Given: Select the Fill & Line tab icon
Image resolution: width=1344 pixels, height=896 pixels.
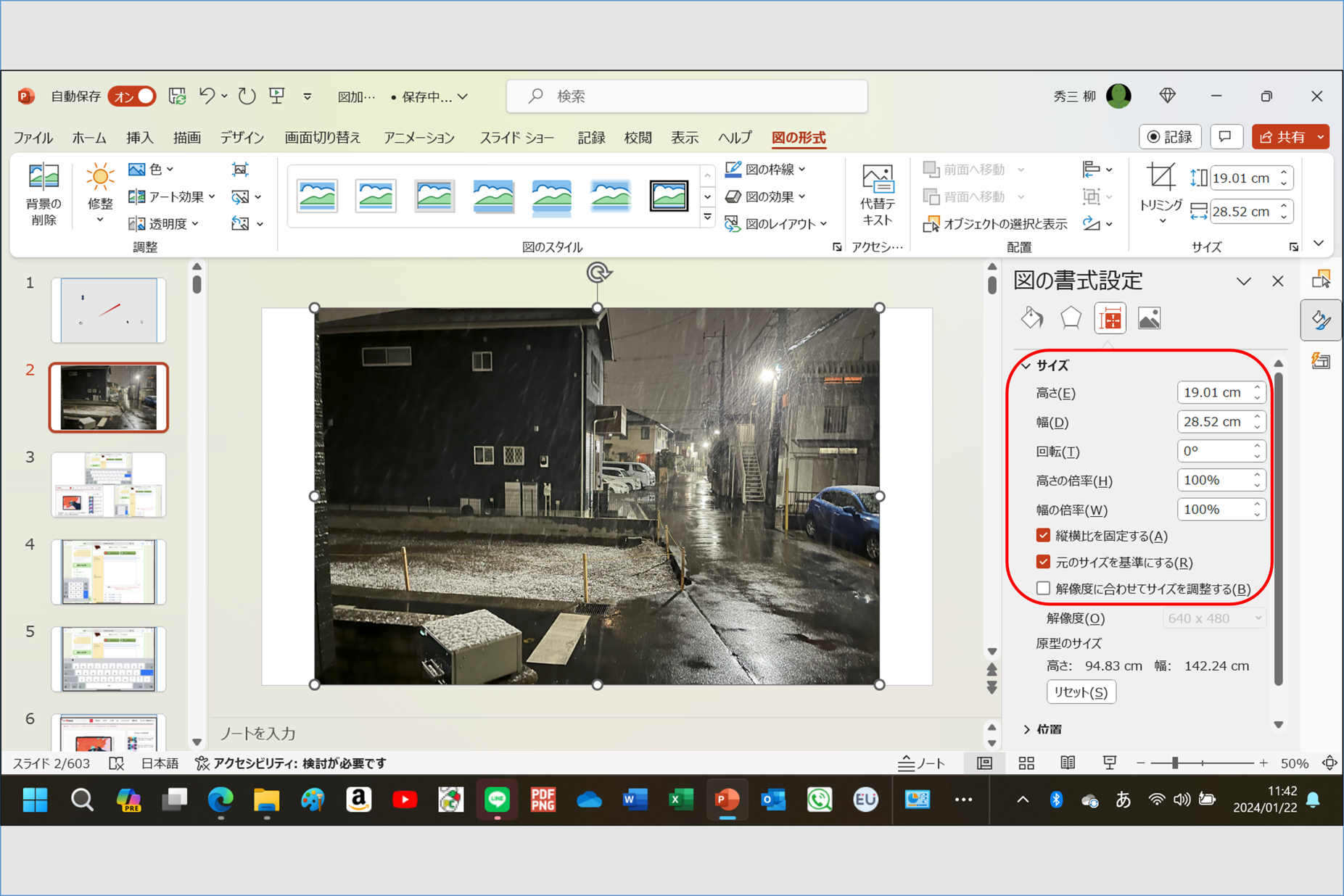Looking at the screenshot, I should [x=1032, y=318].
